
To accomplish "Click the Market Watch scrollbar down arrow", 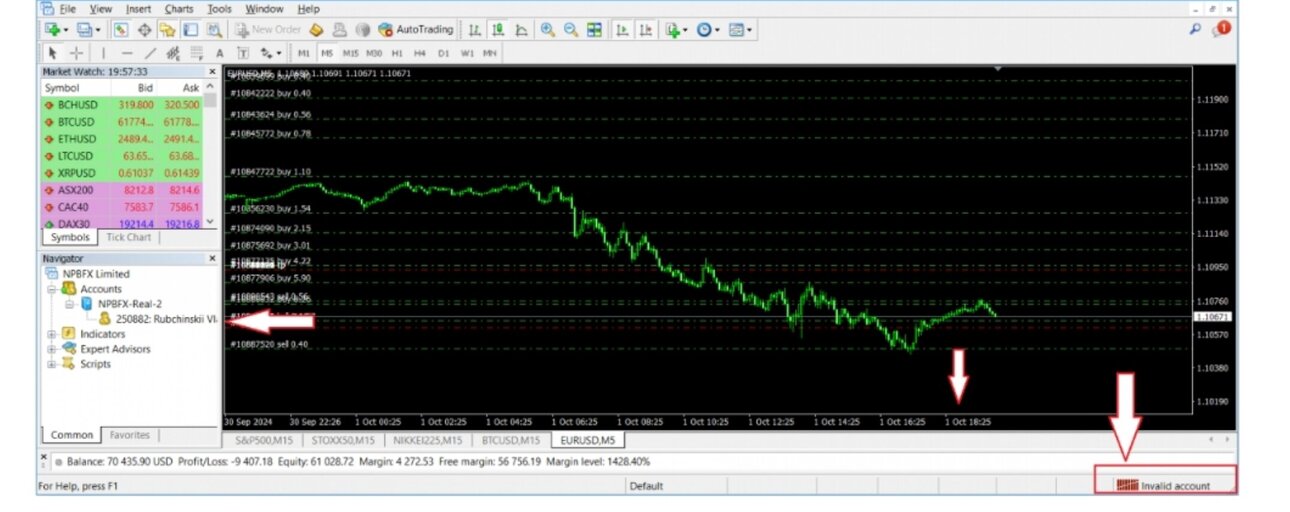I will [210, 223].
